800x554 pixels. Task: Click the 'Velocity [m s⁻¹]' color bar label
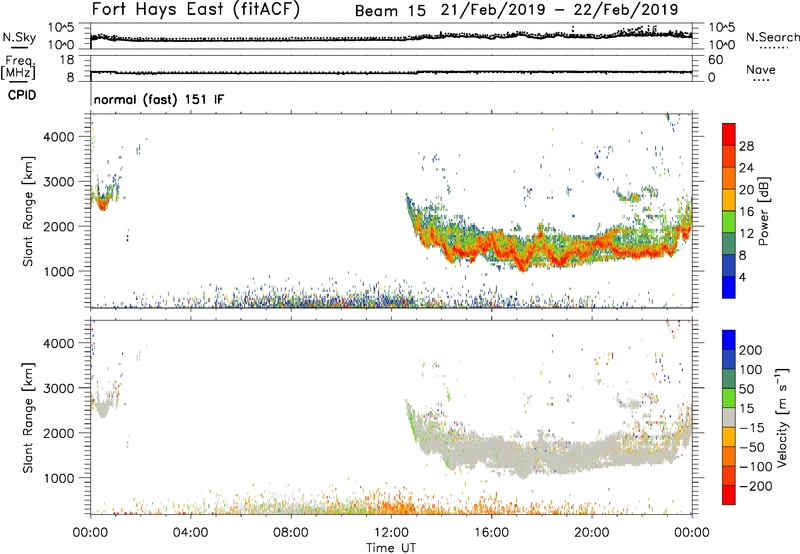tap(782, 417)
